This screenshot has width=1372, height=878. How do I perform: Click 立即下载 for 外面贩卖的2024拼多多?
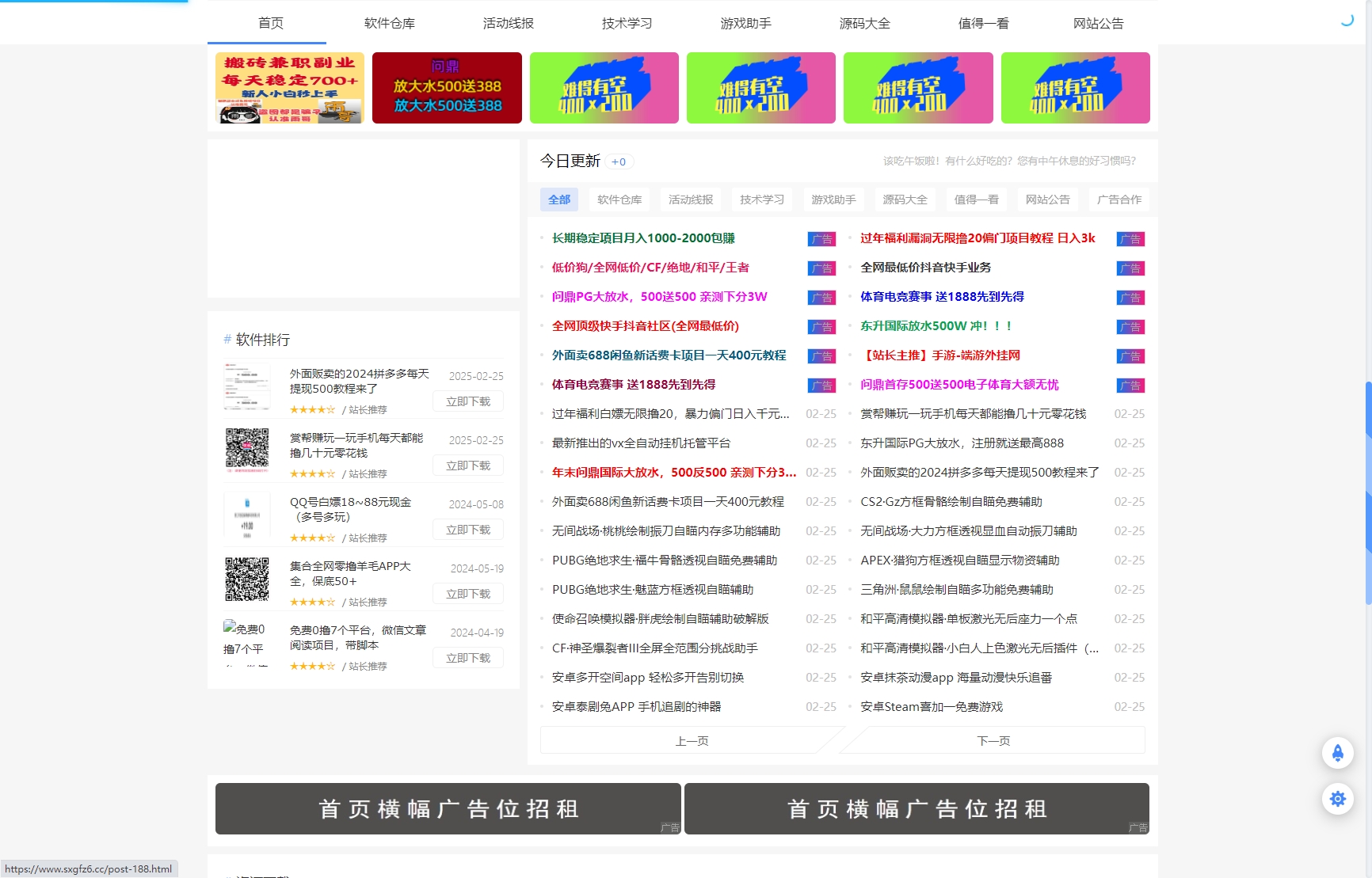click(468, 401)
